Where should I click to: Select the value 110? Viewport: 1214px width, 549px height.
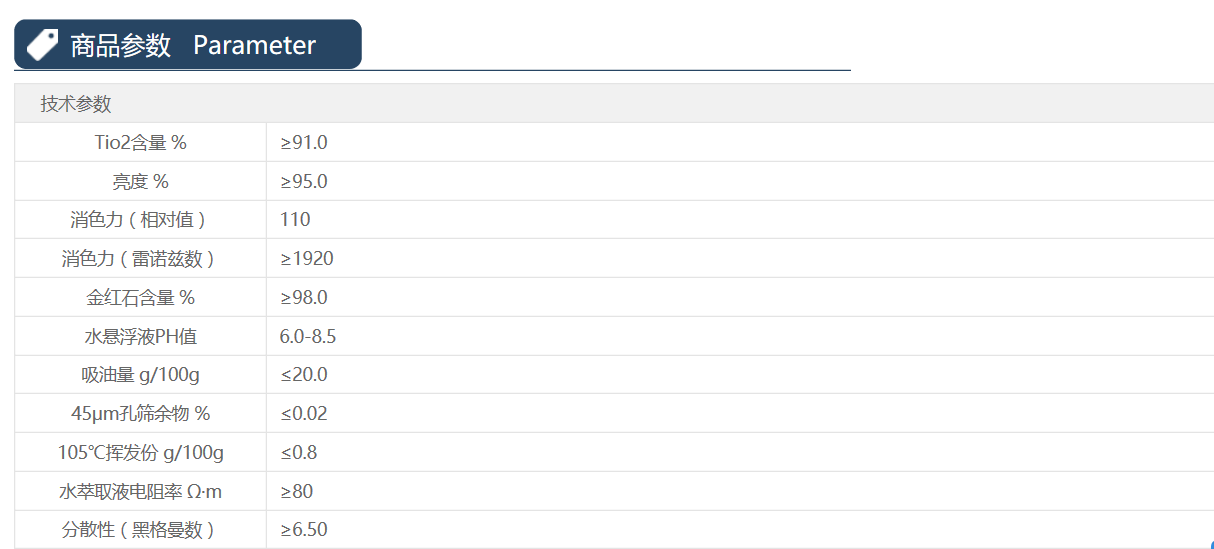295,220
